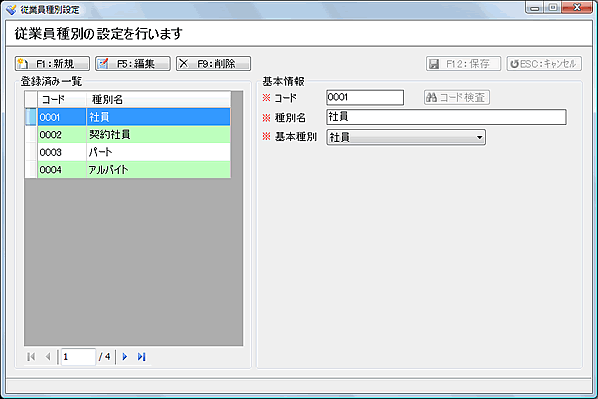Jump to last record icon
598x399 pixels.
tap(141, 357)
